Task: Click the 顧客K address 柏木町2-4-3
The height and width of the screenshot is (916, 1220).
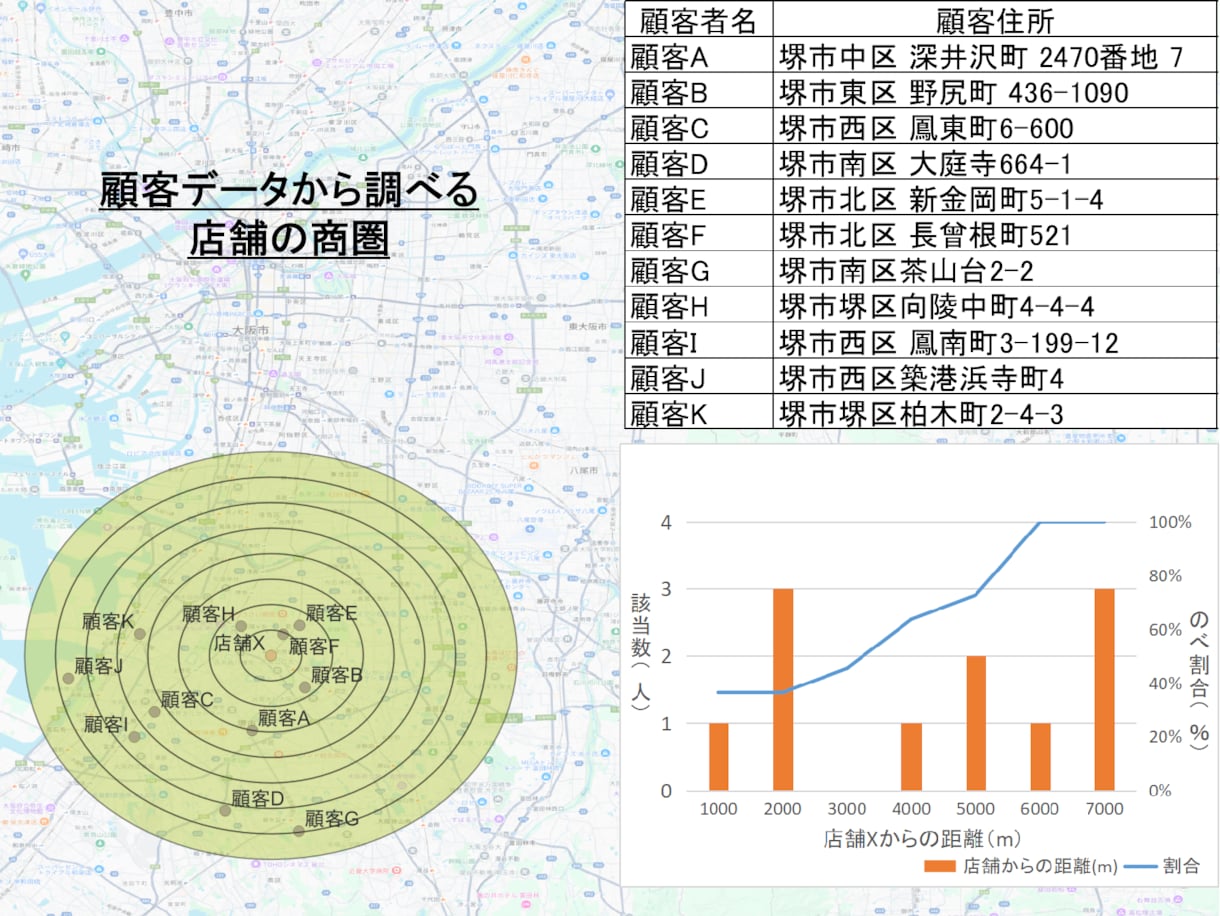Action: coord(995,413)
